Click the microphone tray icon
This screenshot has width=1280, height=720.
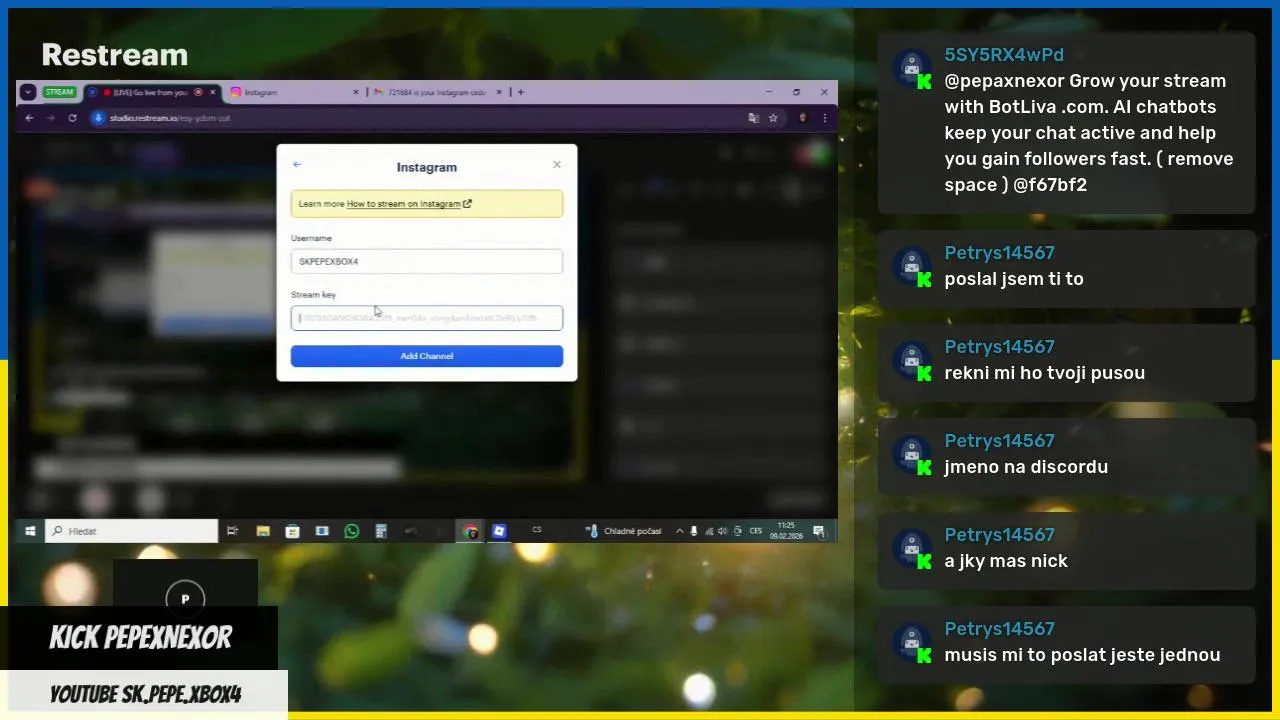coord(694,531)
